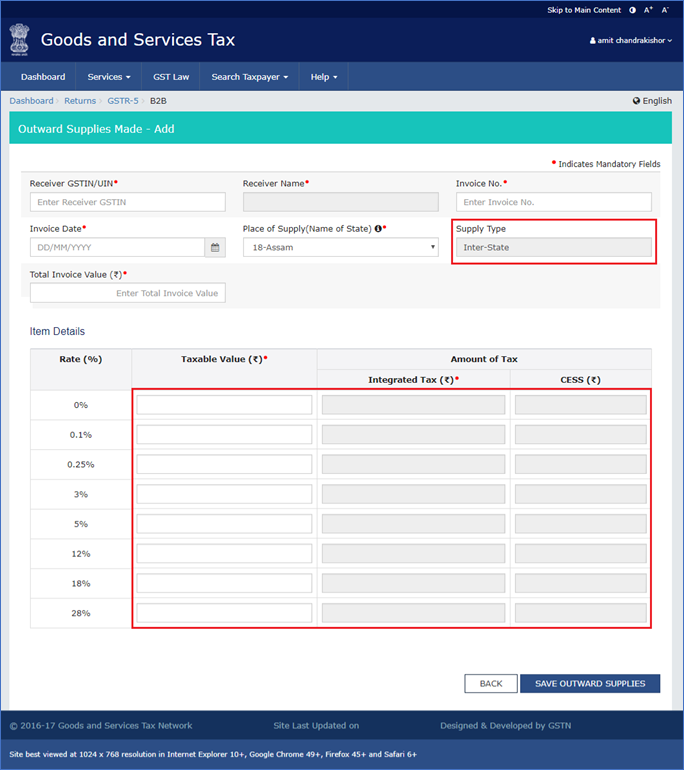684x770 pixels.
Task: Click Taxable Value field for 18% rate
Action: tap(224, 583)
